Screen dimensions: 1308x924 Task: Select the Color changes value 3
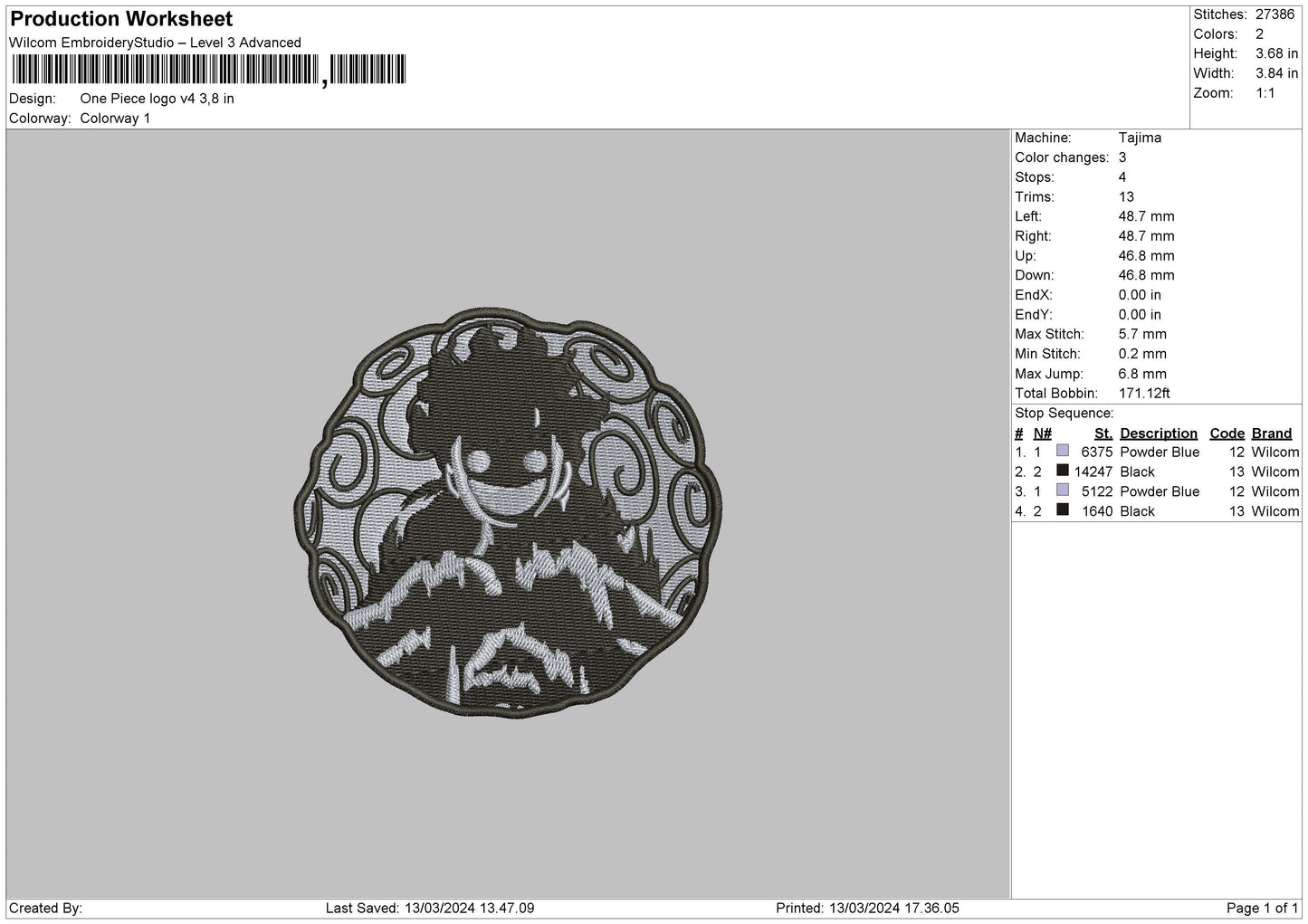[x=1122, y=157]
